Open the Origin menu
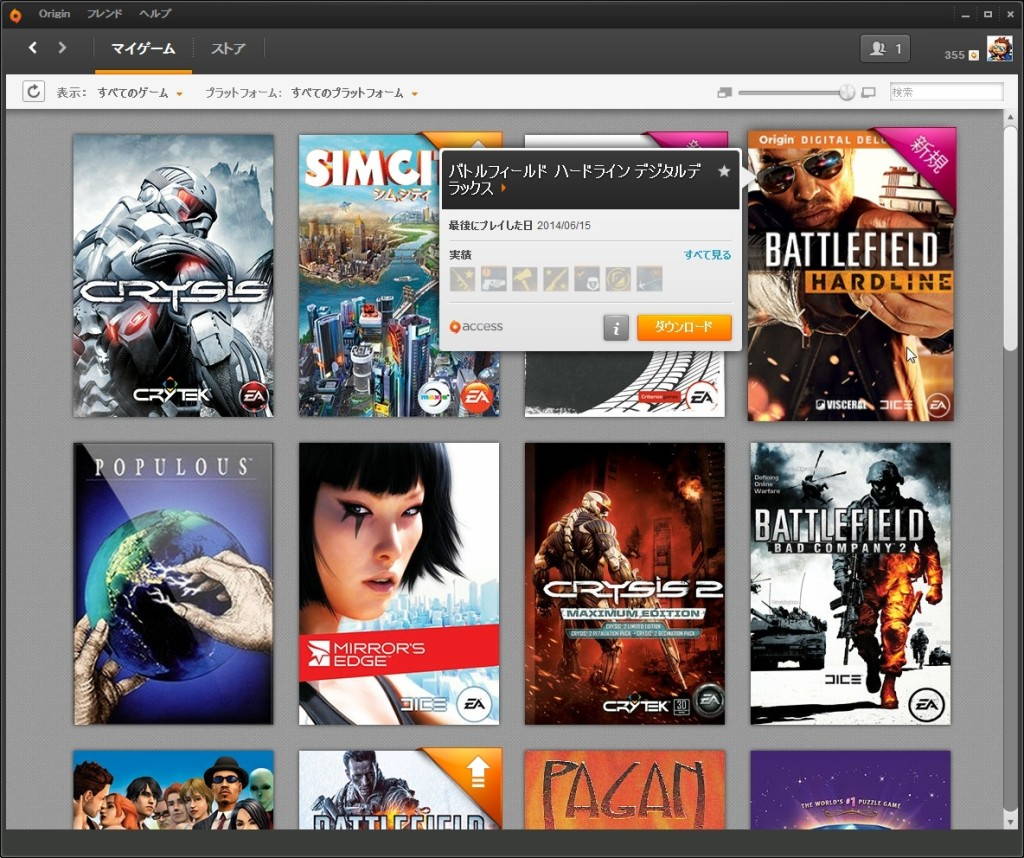1024x858 pixels. pos(54,14)
